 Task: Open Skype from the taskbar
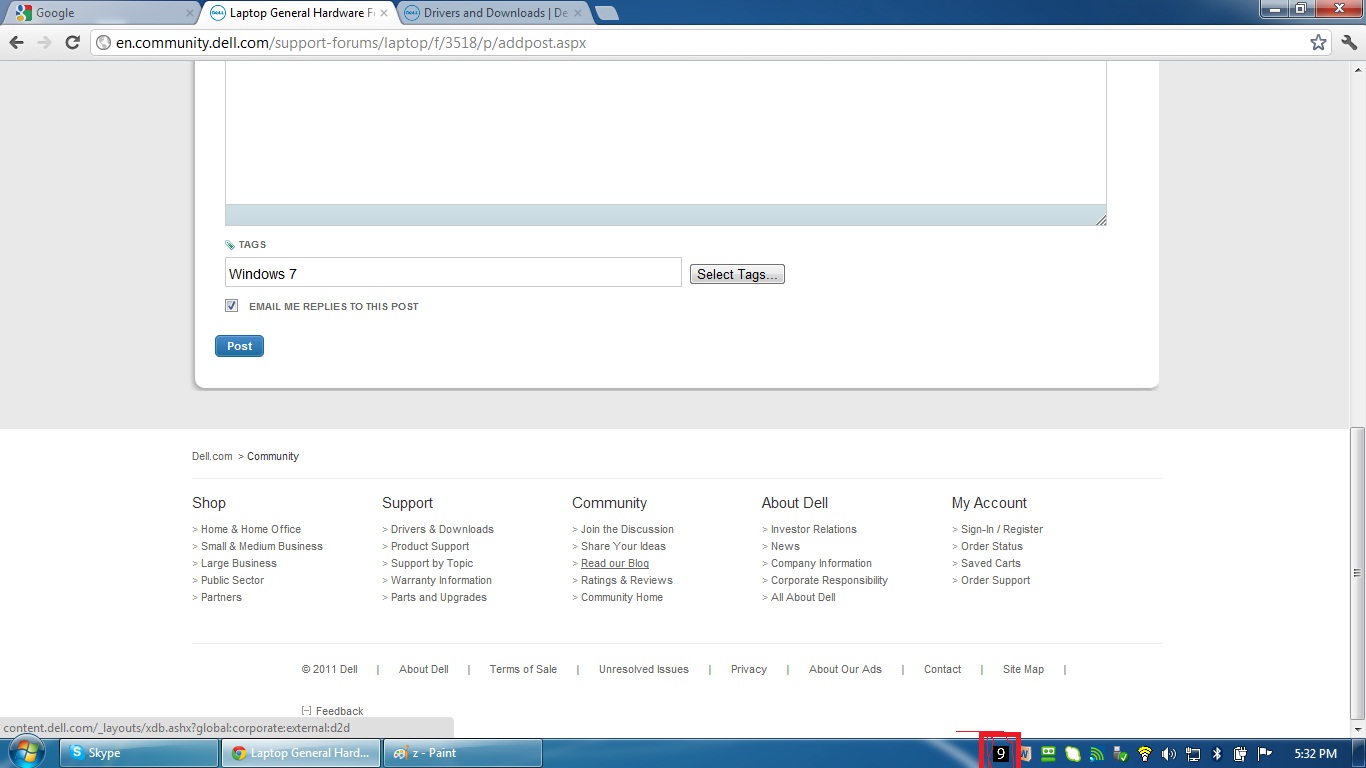click(x=140, y=753)
